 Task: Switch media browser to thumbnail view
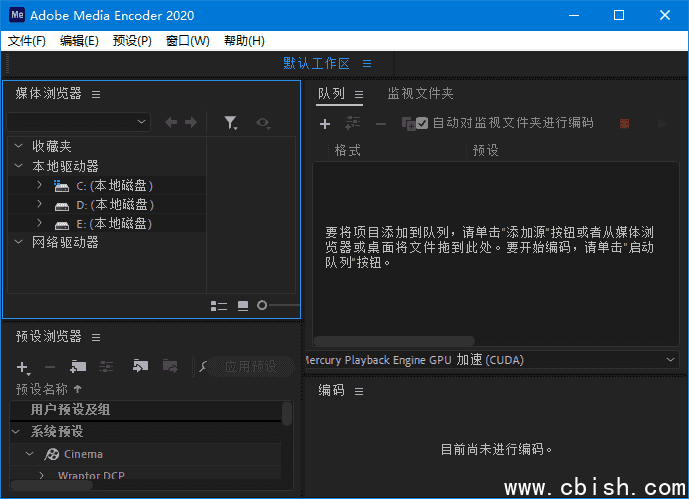[x=243, y=306]
